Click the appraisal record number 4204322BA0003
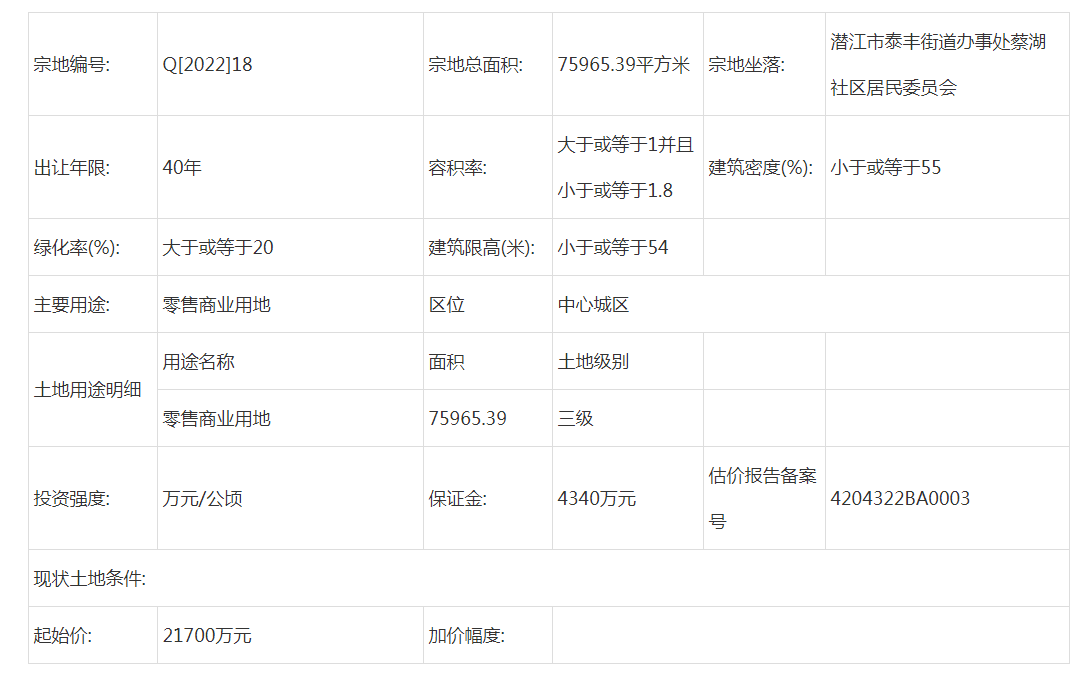 (x=899, y=499)
